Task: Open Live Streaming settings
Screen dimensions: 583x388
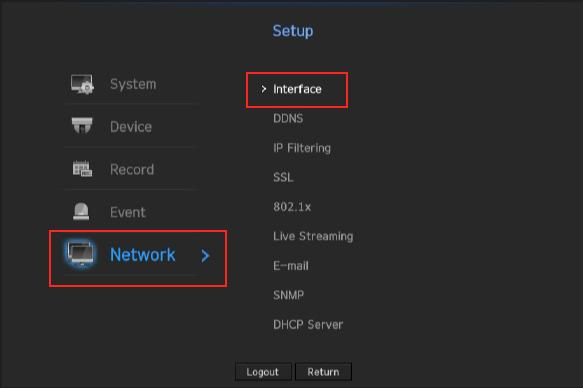Action: 313,236
